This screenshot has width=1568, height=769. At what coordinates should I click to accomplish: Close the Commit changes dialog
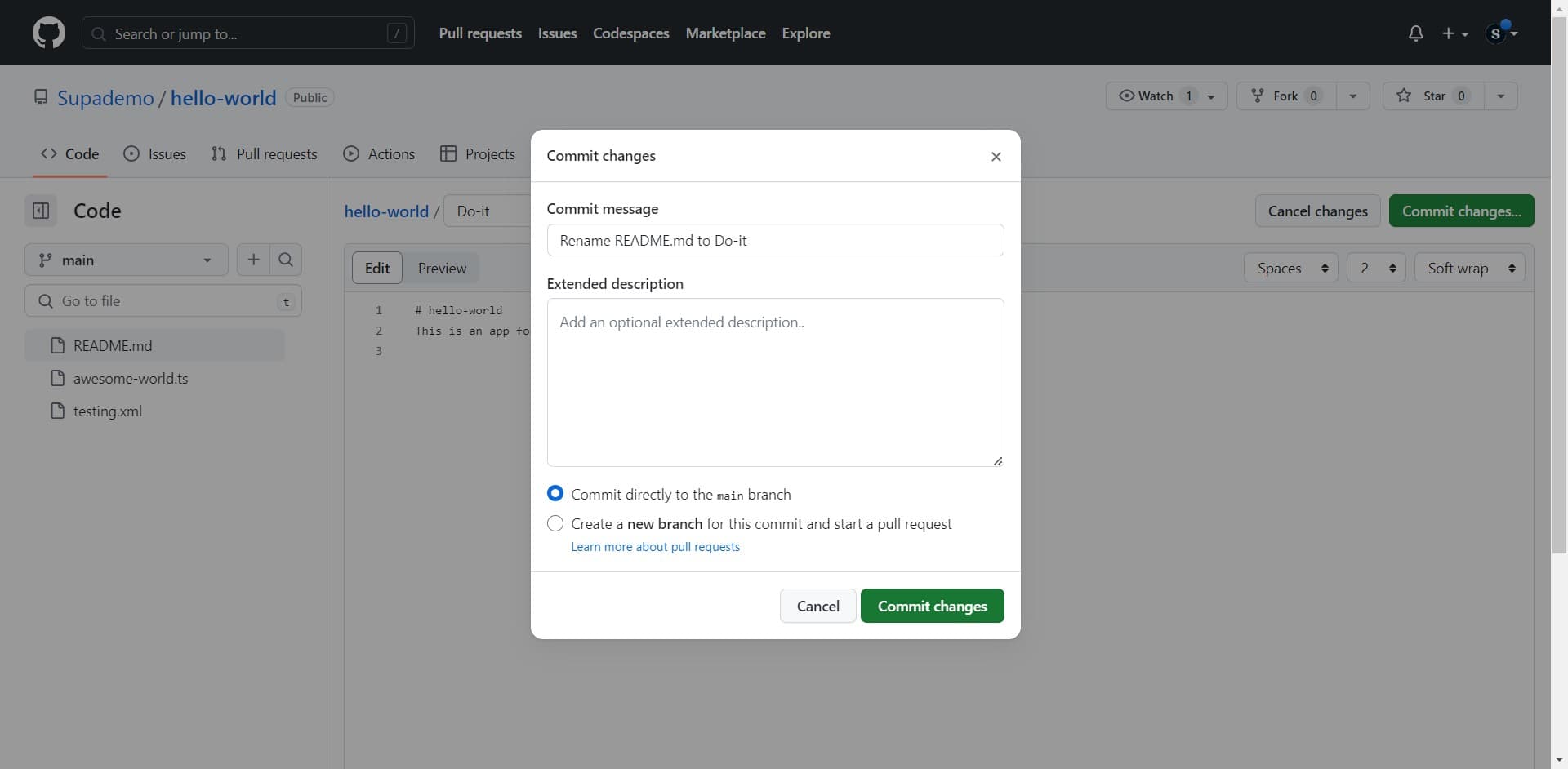tap(996, 157)
